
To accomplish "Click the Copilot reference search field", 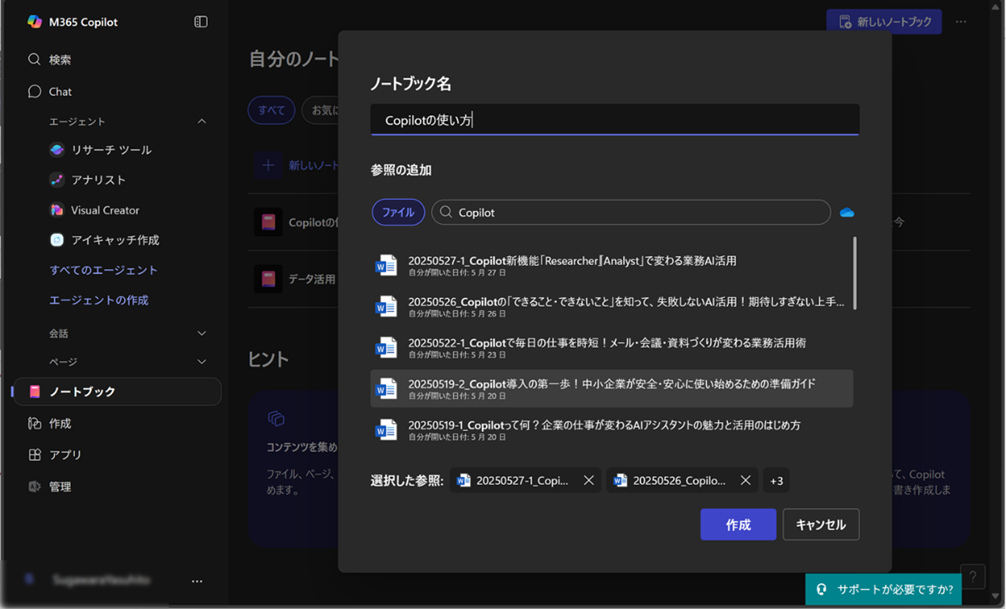I will point(631,212).
